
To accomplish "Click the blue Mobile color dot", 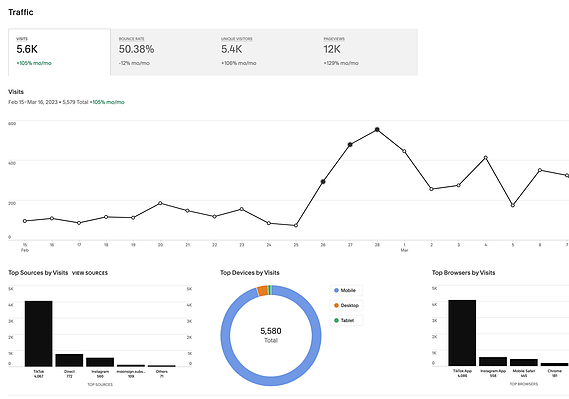I will [336, 290].
